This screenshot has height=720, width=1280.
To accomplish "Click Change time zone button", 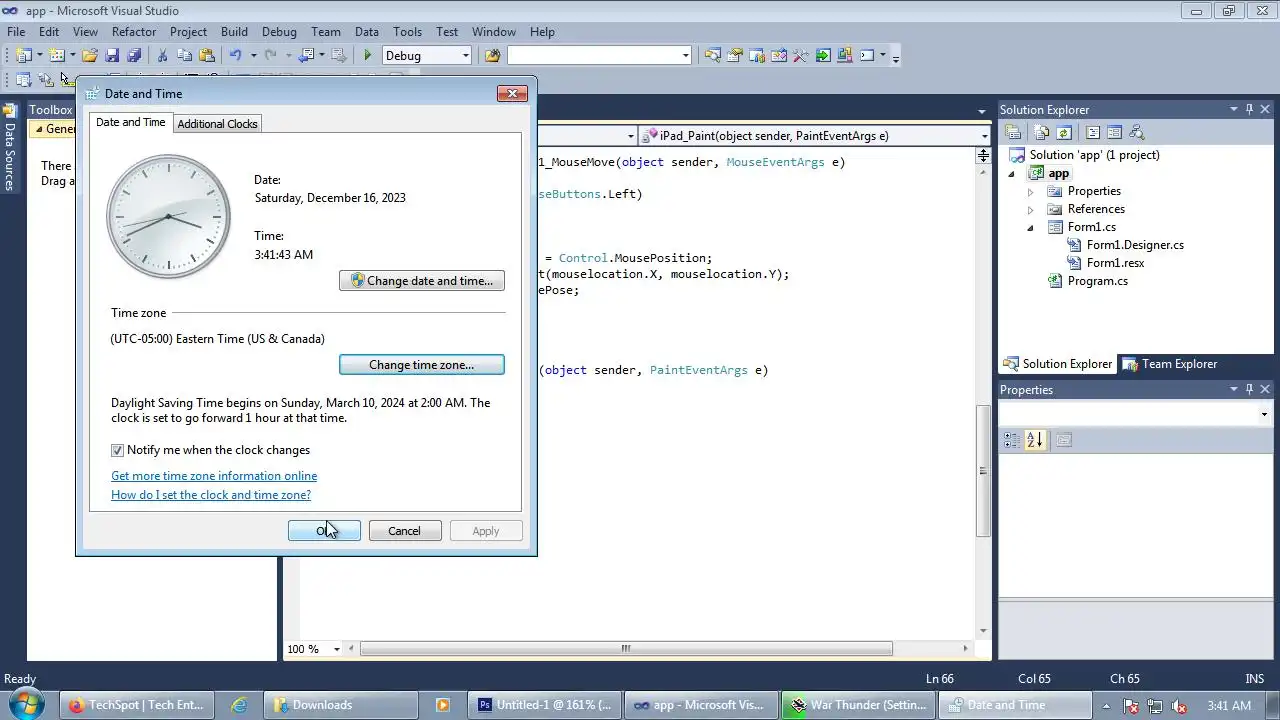I will (x=422, y=365).
